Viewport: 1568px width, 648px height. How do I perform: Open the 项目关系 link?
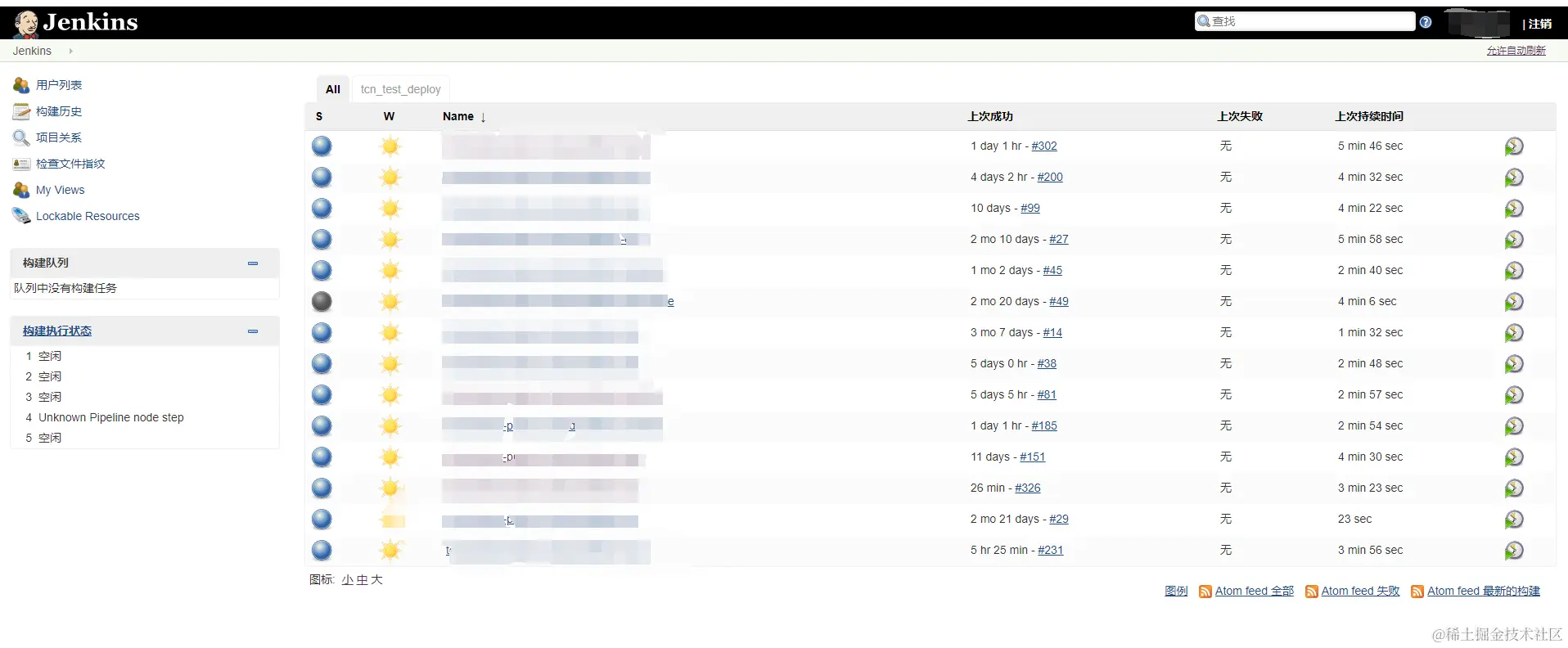[x=59, y=137]
